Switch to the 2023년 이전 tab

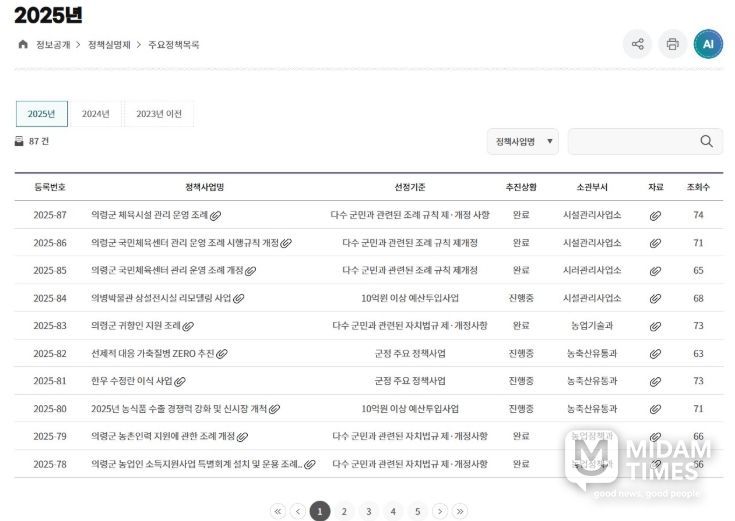159,114
